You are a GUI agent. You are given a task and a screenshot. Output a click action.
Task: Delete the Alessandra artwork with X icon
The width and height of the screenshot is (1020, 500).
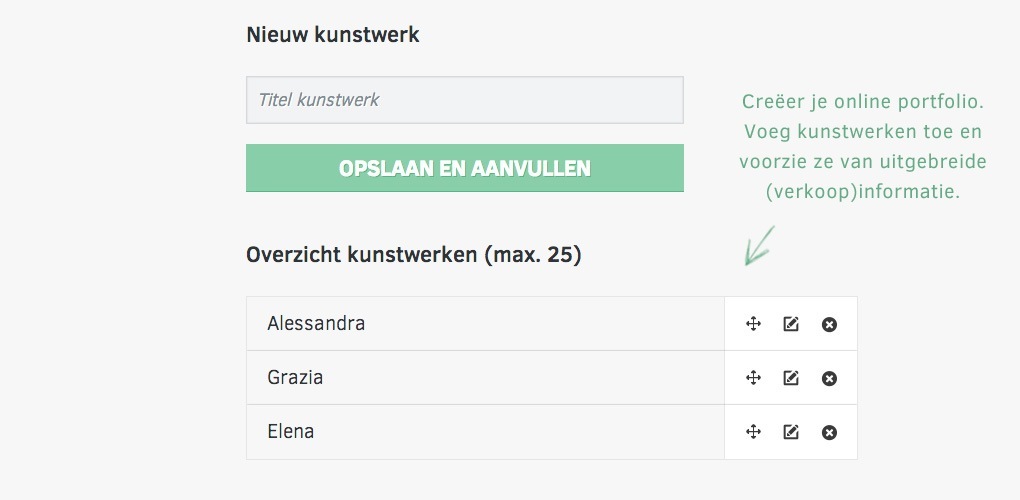point(829,324)
